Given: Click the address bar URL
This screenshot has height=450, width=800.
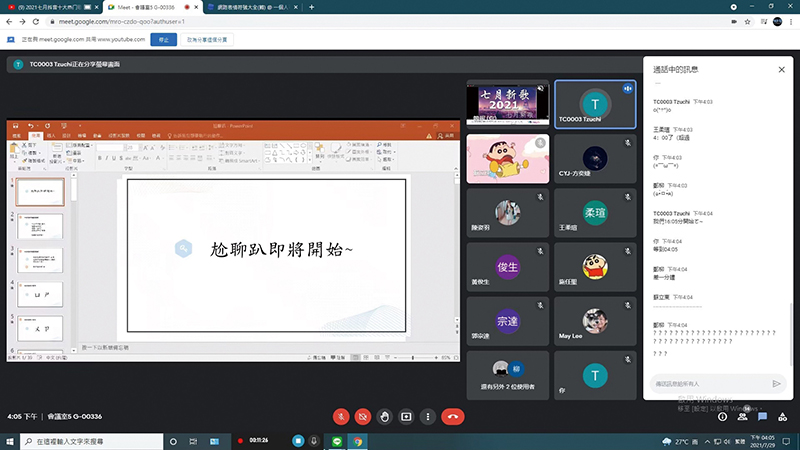Looking at the screenshot, I should [121, 21].
